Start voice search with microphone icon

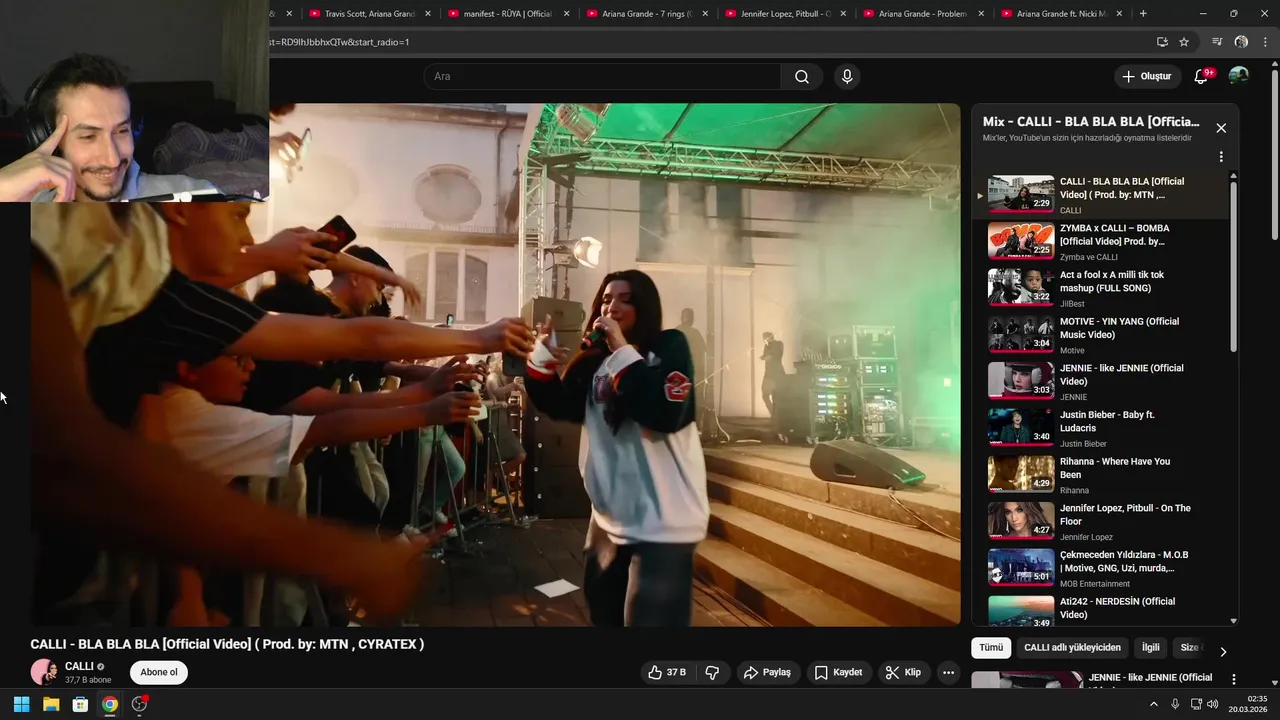pyautogui.click(x=847, y=77)
